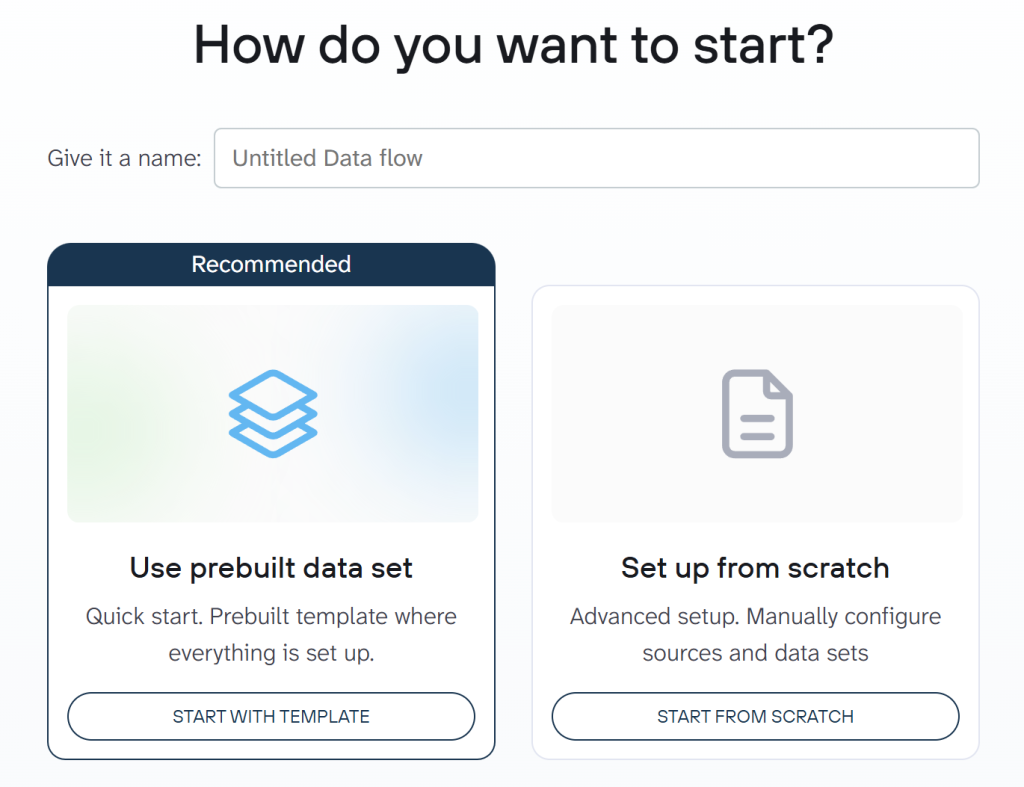This screenshot has height=787, width=1024.
Task: Click the Untitled Data flow name field
Action: pos(596,157)
